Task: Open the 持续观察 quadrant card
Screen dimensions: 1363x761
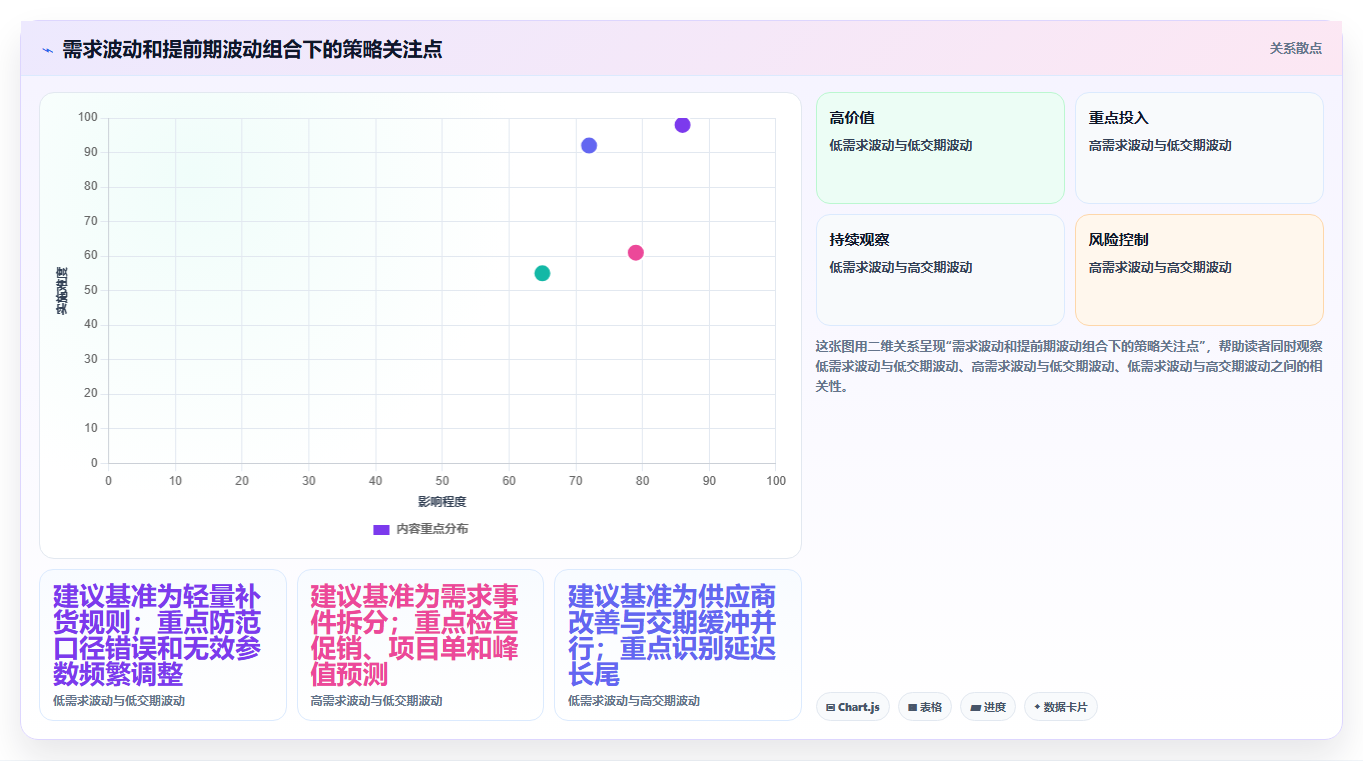Action: [x=940, y=270]
